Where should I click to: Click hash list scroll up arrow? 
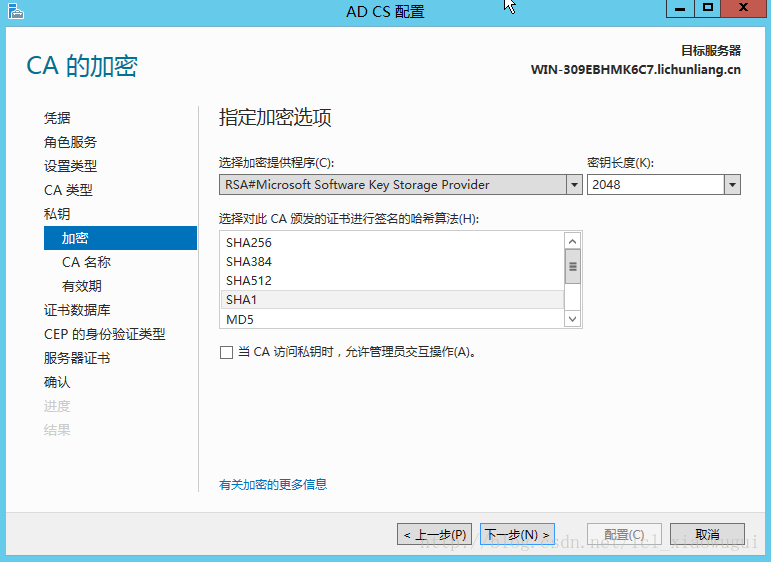pyautogui.click(x=572, y=241)
